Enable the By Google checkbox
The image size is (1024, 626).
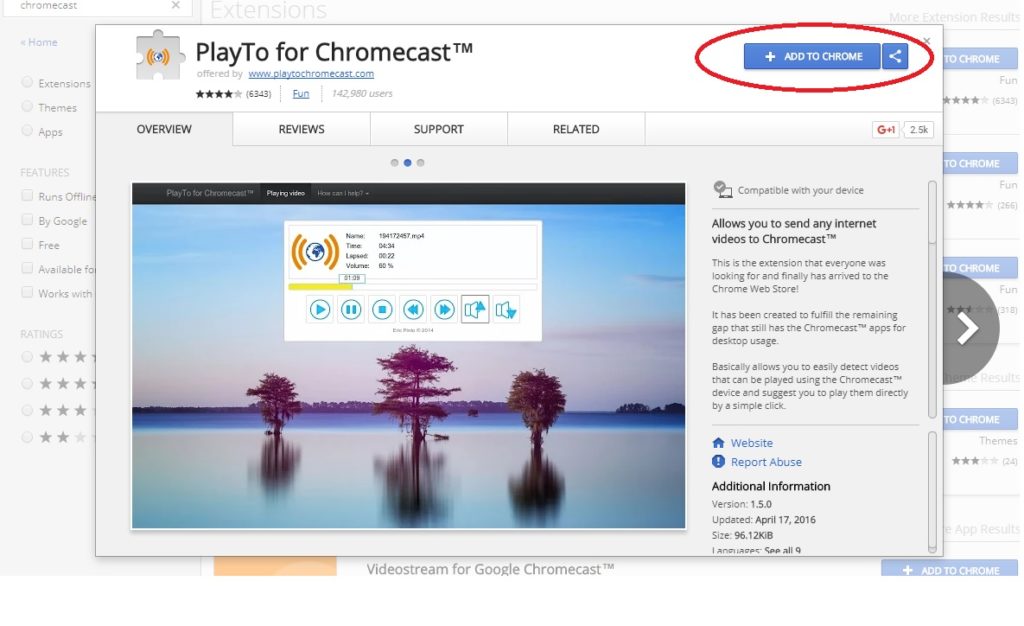pyautogui.click(x=27, y=220)
